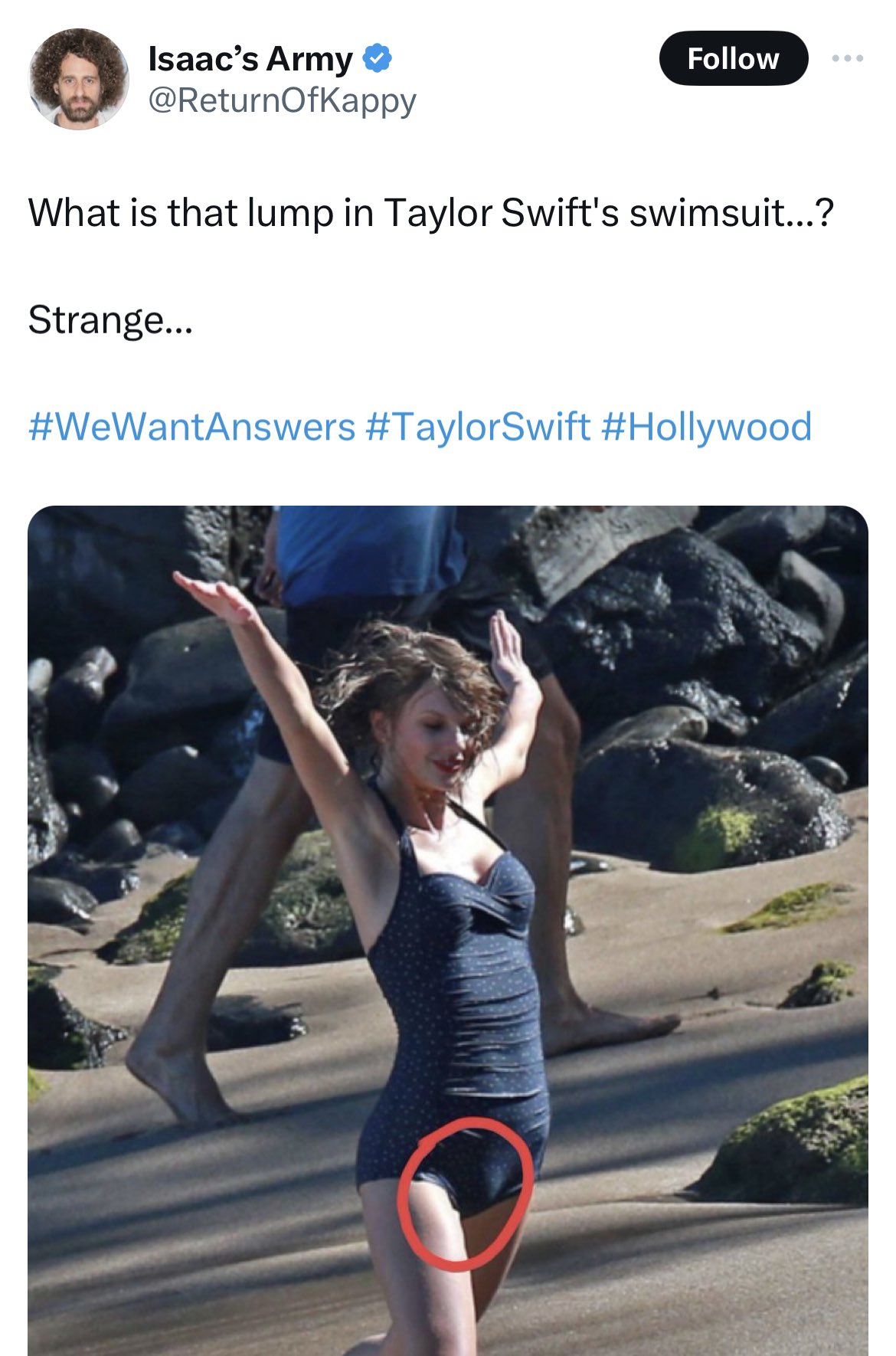Open the attached beach photo
This screenshot has height=1356, width=896.
pyautogui.click(x=448, y=931)
